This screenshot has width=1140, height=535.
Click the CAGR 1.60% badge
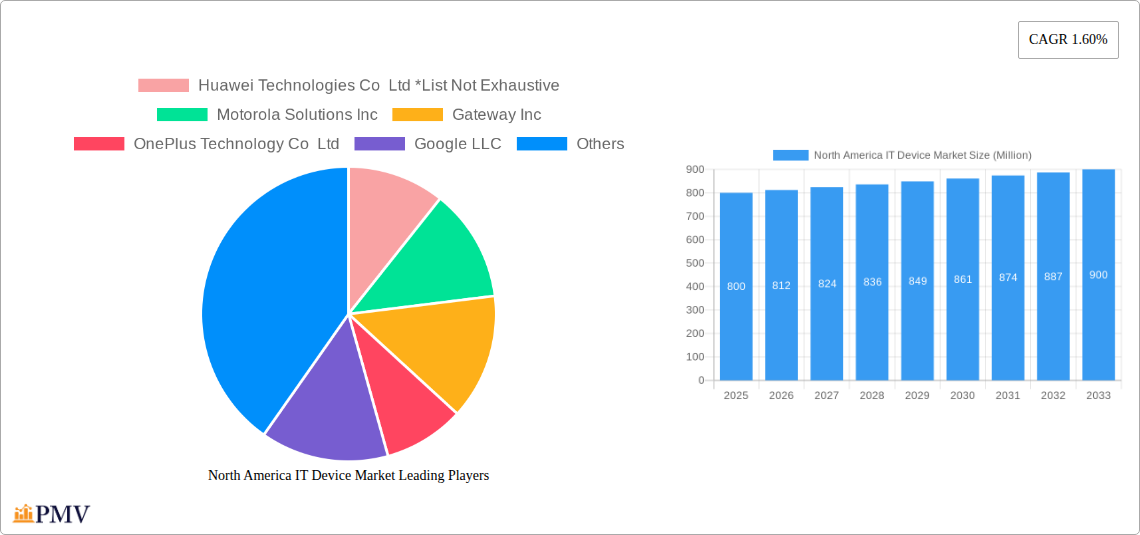[1068, 40]
